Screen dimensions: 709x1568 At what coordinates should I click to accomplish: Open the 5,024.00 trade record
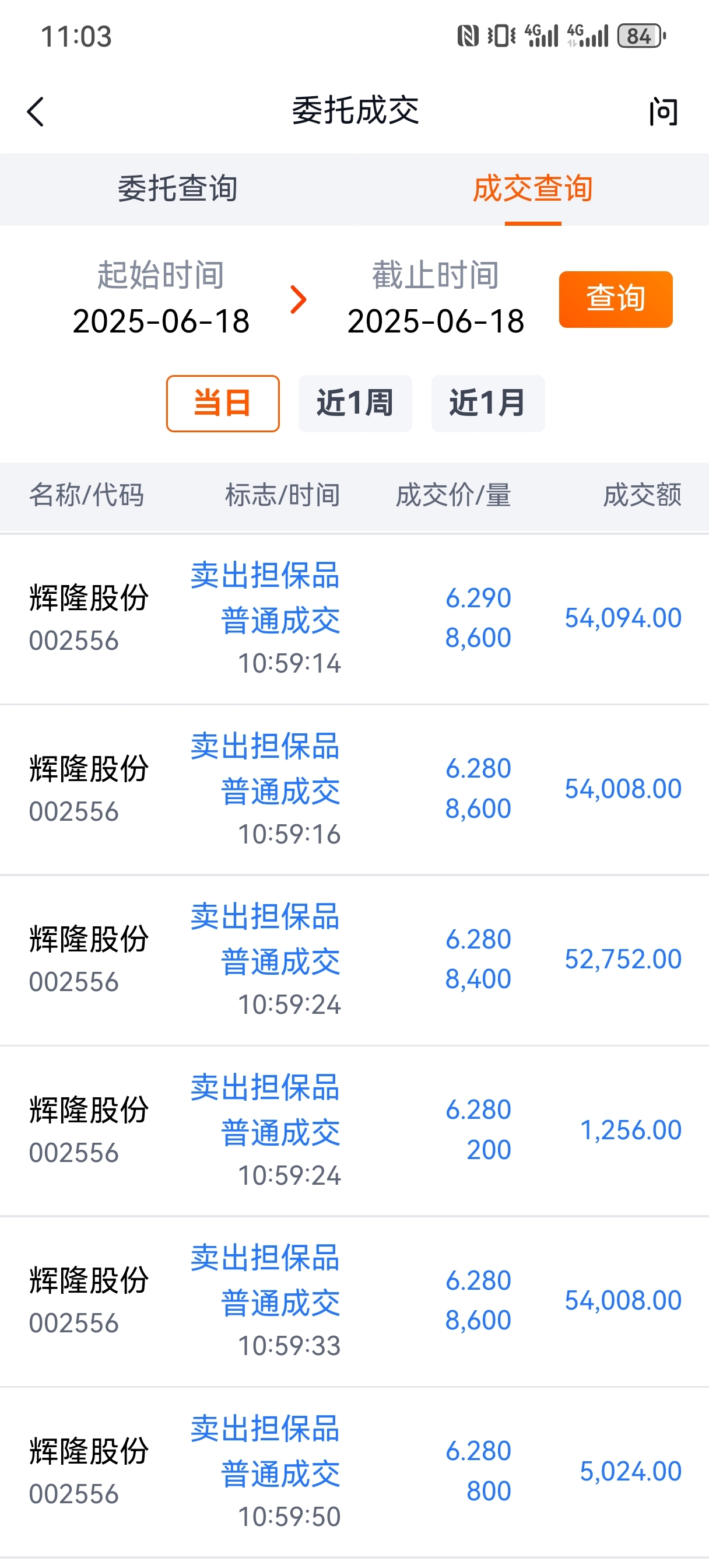click(x=354, y=1473)
